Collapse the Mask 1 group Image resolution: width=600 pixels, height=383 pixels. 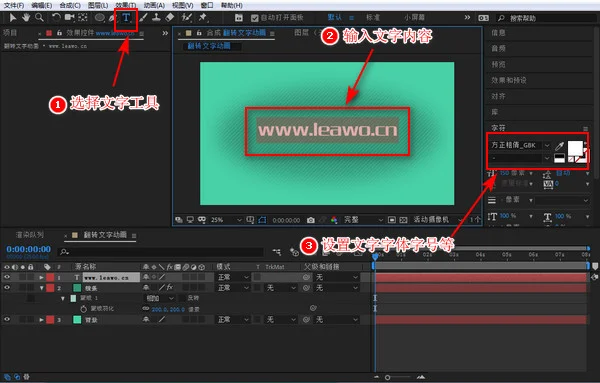(x=63, y=298)
